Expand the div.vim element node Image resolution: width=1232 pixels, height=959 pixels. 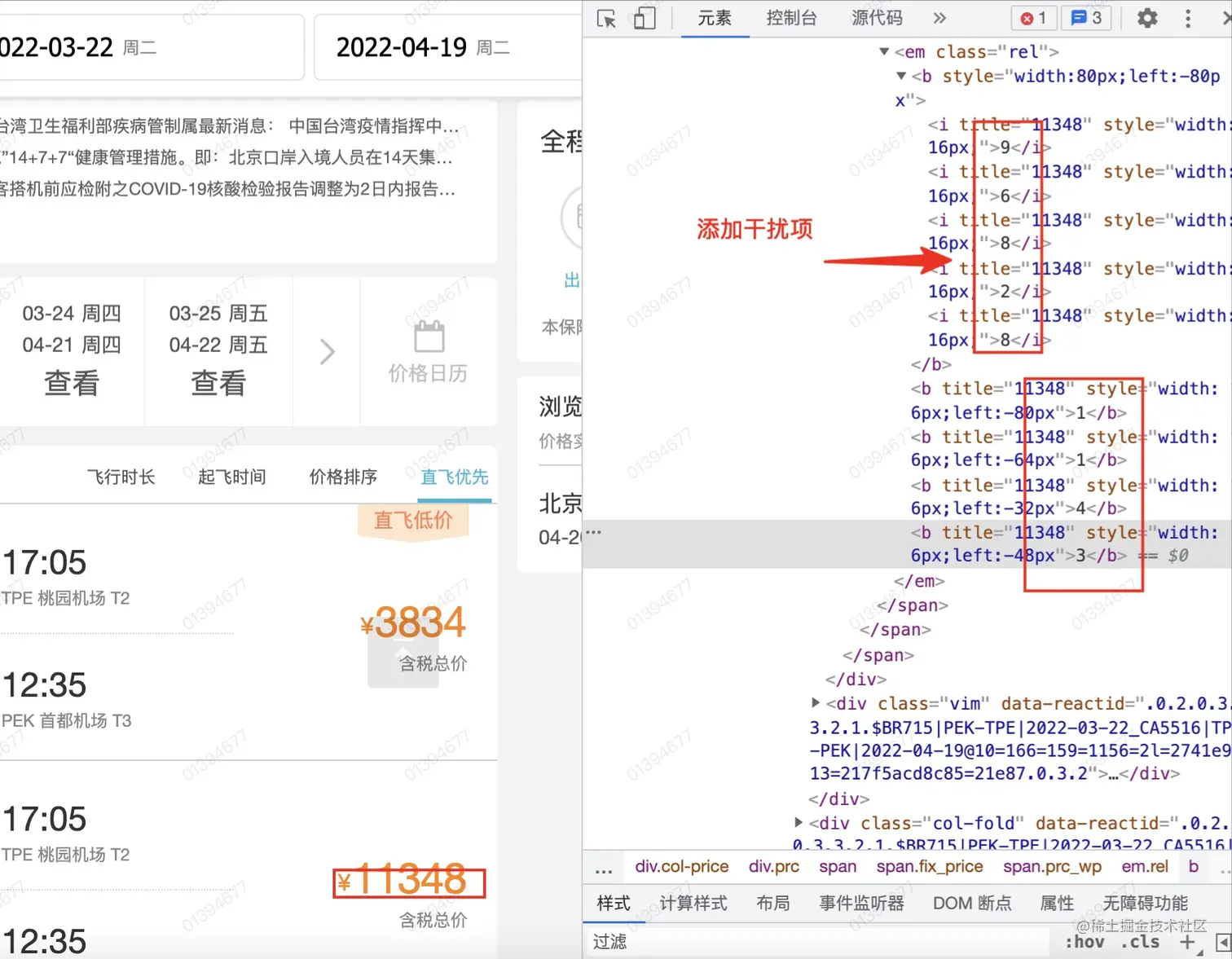coord(816,704)
